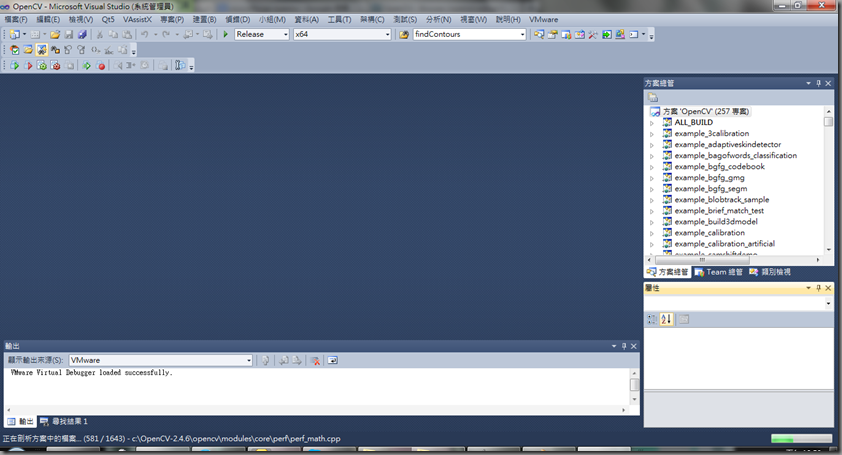
Task: Select example_build3dmodel project
Action: pyautogui.click(x=716, y=221)
